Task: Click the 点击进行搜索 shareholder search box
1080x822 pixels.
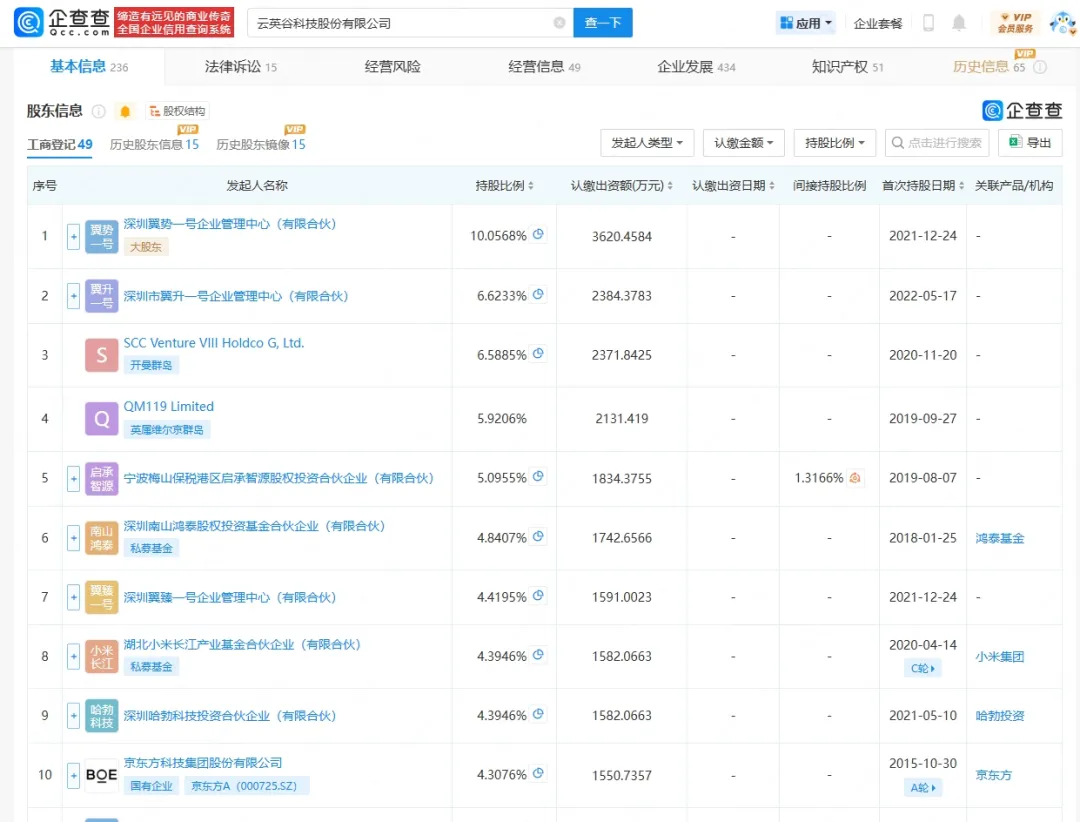Action: [x=937, y=143]
